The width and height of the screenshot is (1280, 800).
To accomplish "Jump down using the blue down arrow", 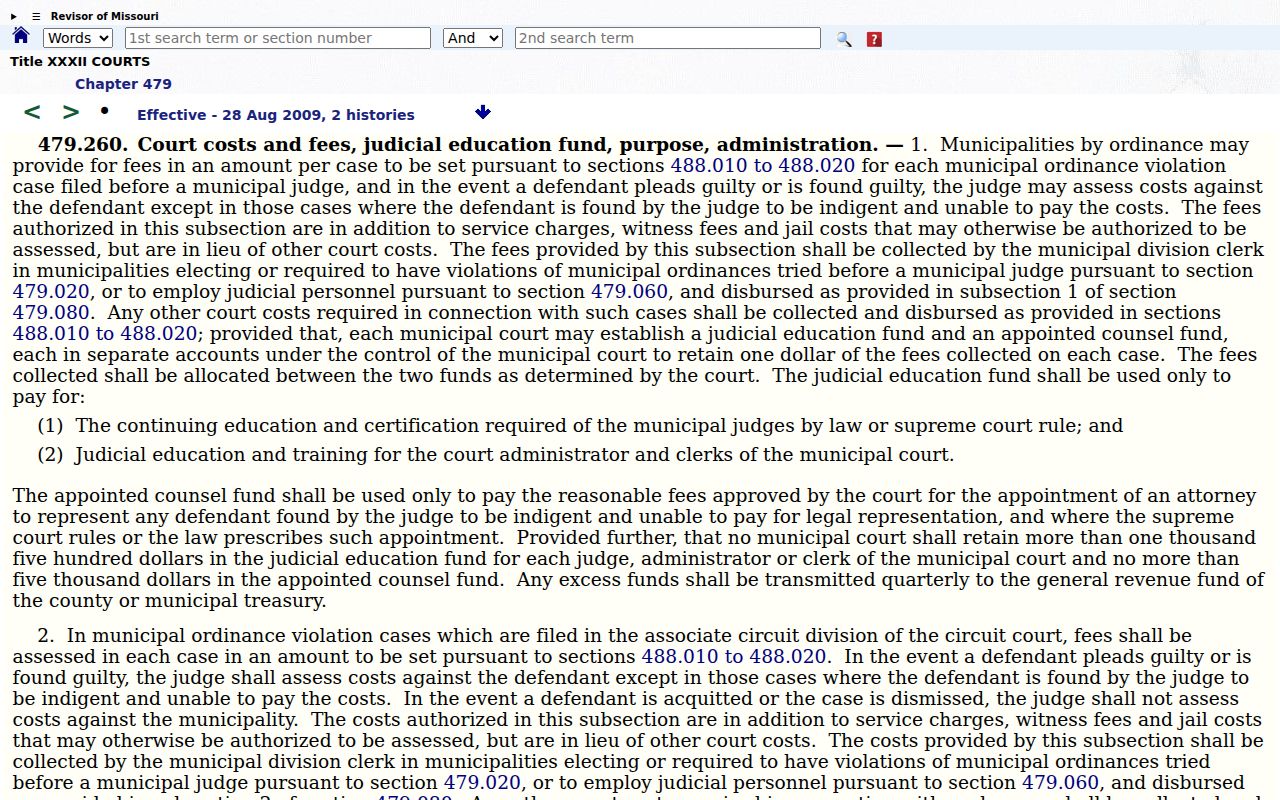I will (x=483, y=112).
